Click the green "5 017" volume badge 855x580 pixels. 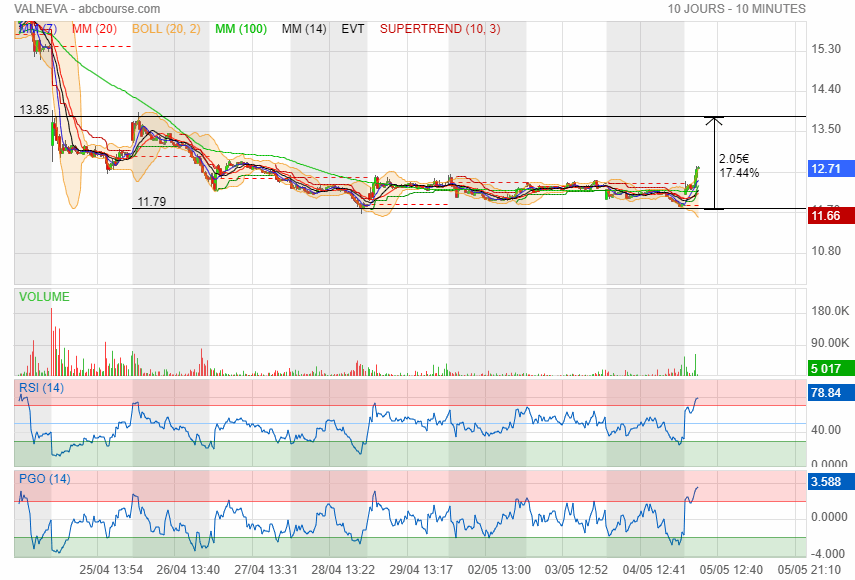tap(831, 368)
